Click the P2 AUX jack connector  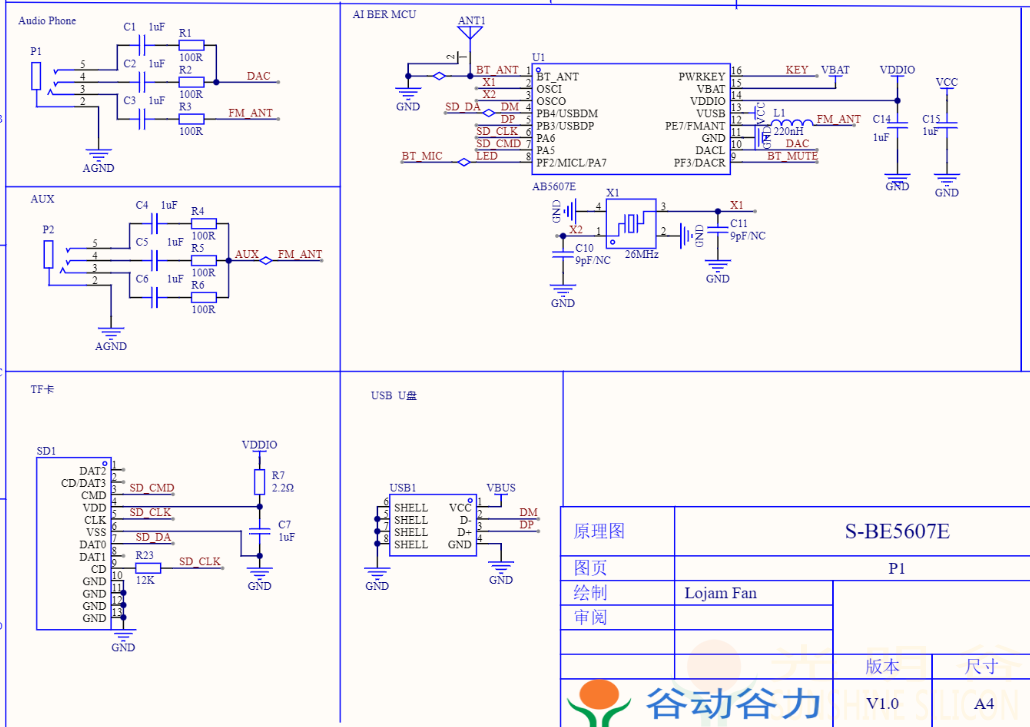49,255
